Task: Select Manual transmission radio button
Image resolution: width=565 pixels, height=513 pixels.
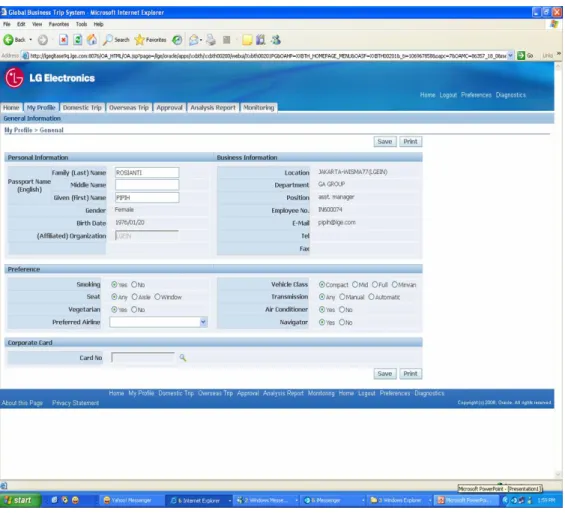Action: pos(342,298)
